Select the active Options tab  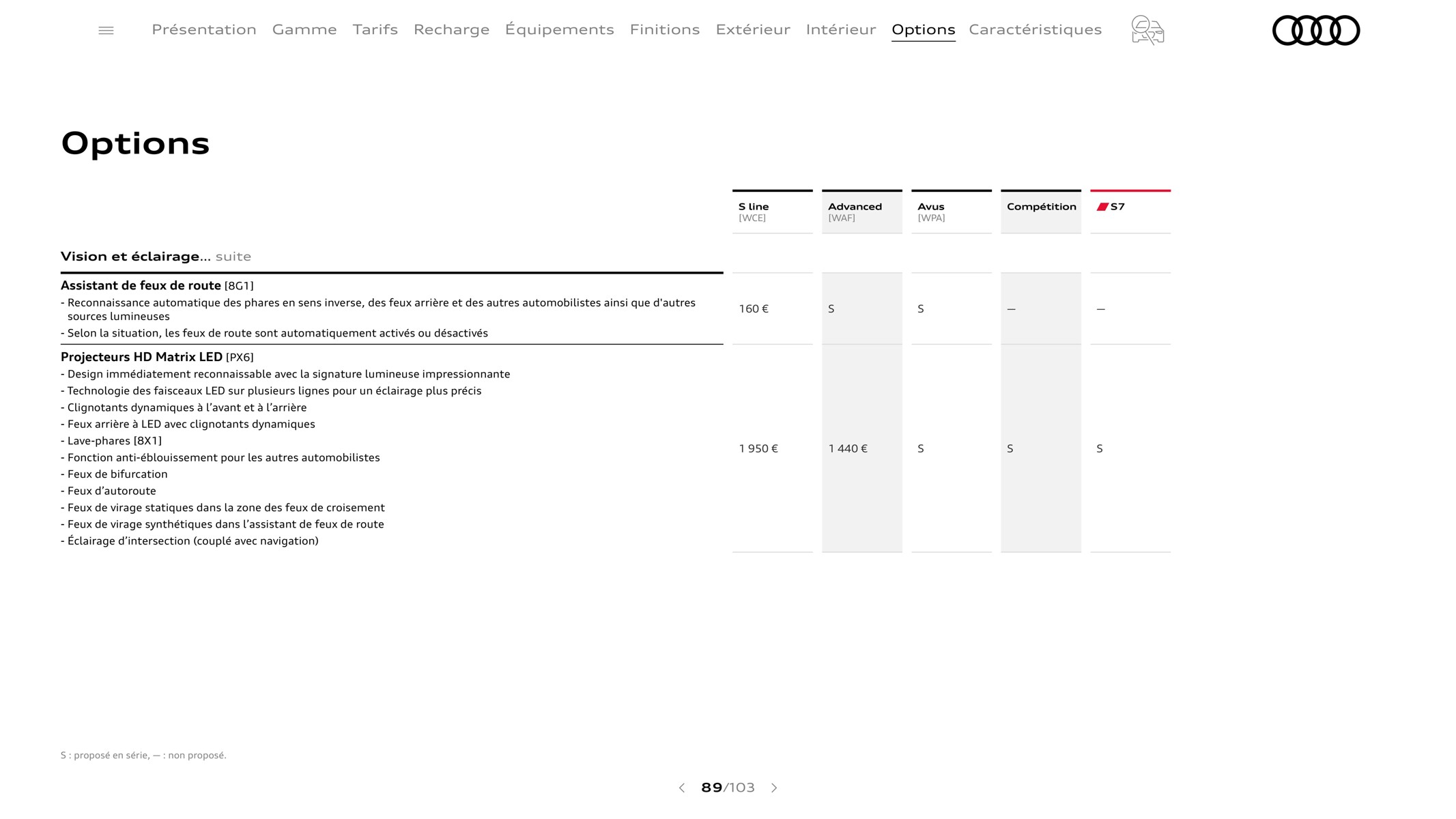point(923,30)
